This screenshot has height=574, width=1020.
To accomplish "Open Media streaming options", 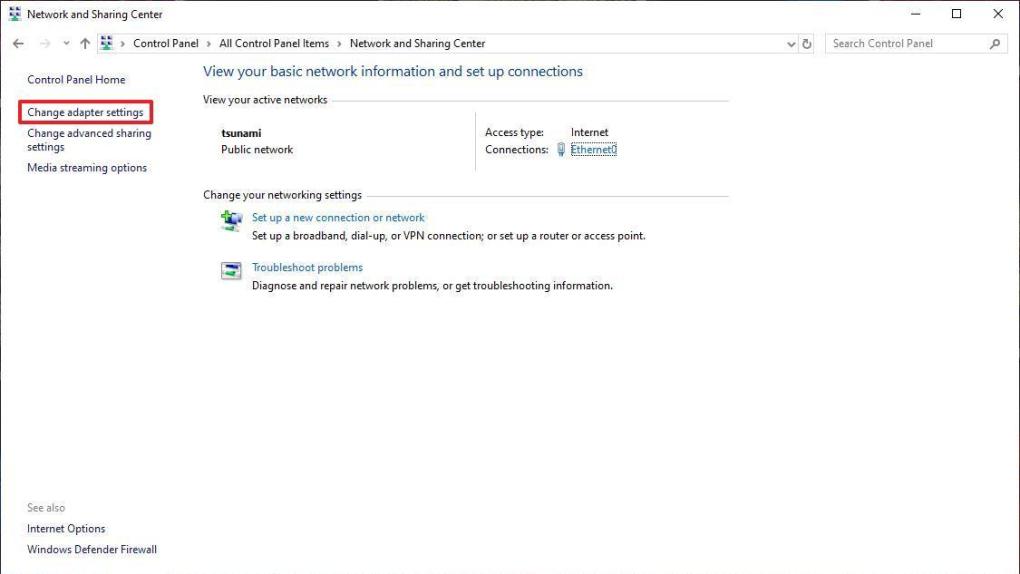I will [x=87, y=167].
